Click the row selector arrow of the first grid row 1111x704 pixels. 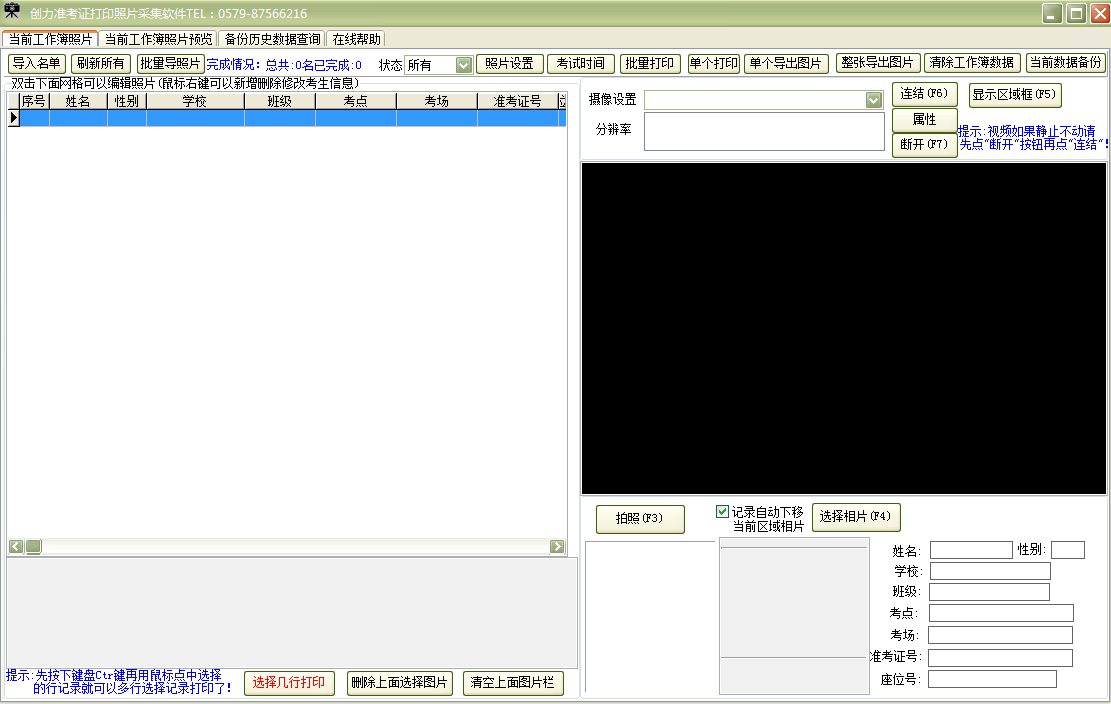pyautogui.click(x=13, y=118)
